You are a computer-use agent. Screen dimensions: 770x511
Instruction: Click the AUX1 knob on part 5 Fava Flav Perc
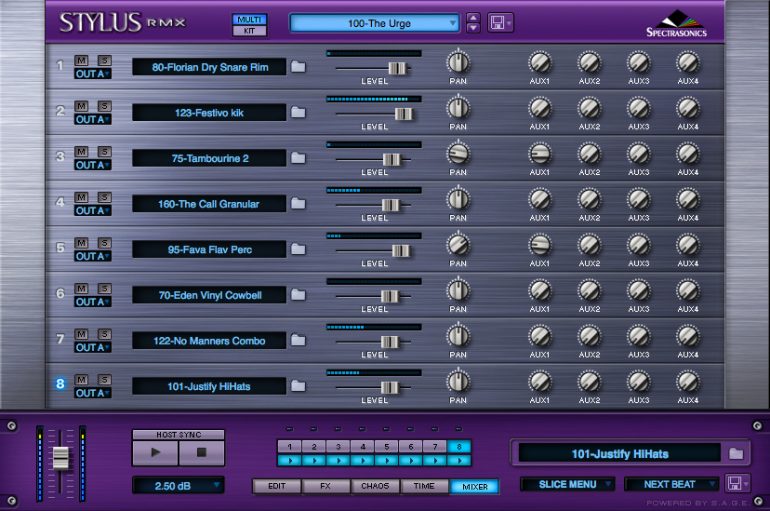point(540,245)
